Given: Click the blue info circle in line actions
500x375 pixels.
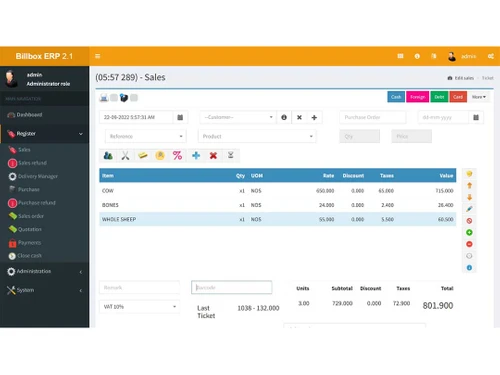Looking at the screenshot, I should coord(469,268).
